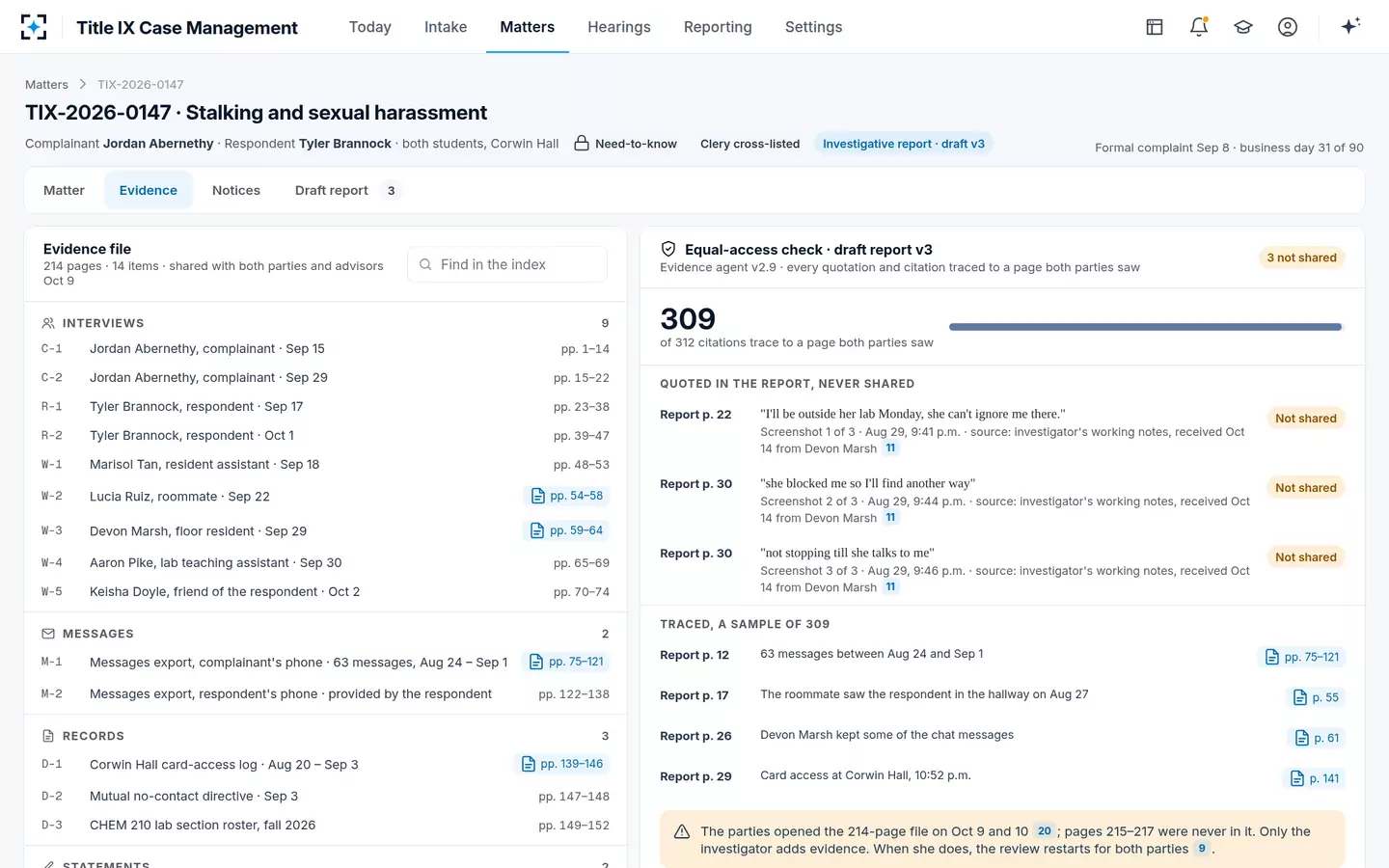Click the Clery cross-listed tag
The height and width of the screenshot is (868, 1389).
(x=750, y=144)
